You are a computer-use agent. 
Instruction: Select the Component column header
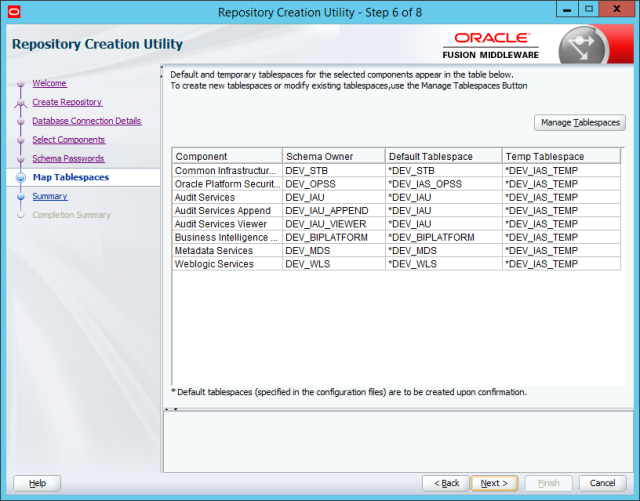coord(227,156)
